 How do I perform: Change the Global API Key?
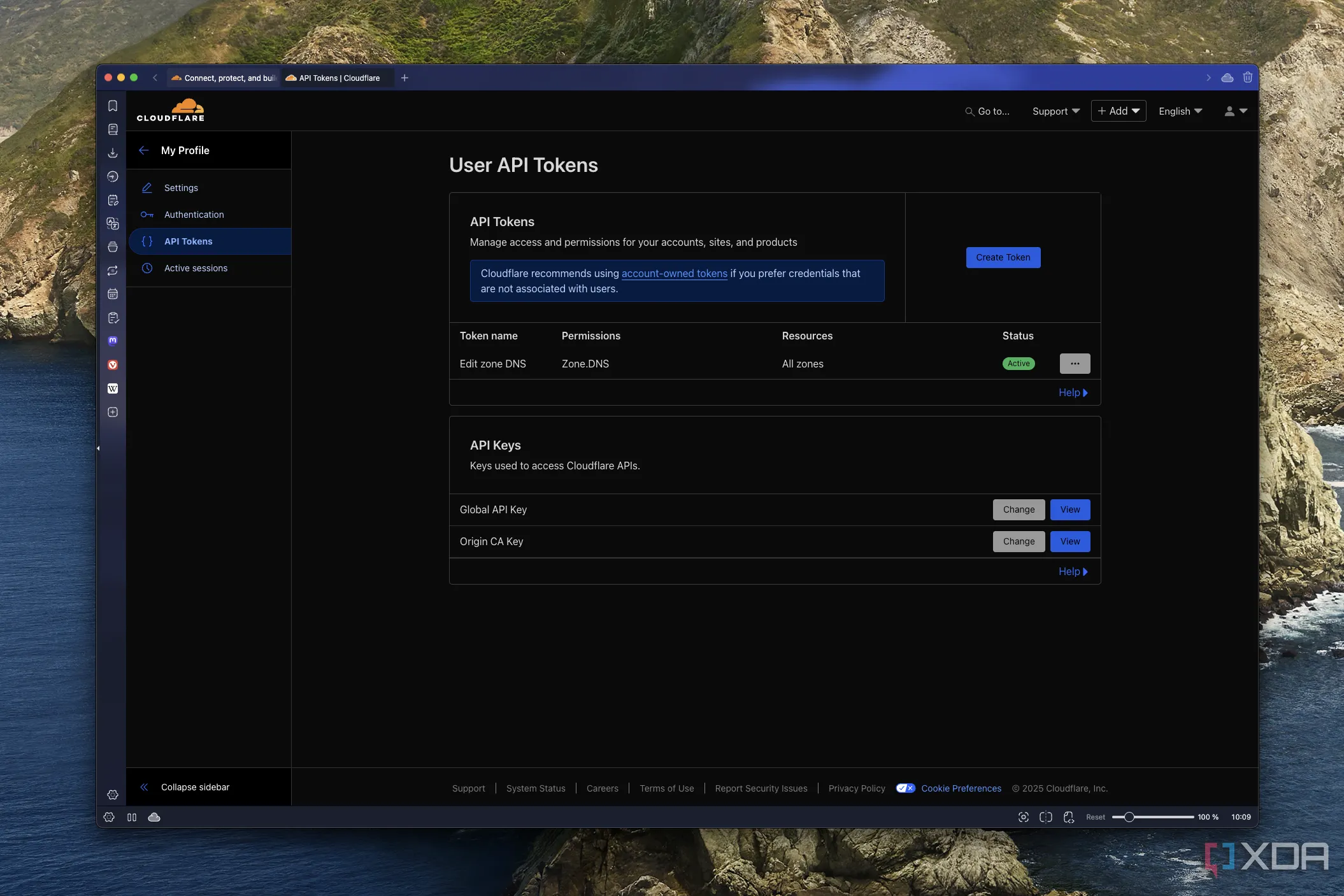pos(1019,509)
